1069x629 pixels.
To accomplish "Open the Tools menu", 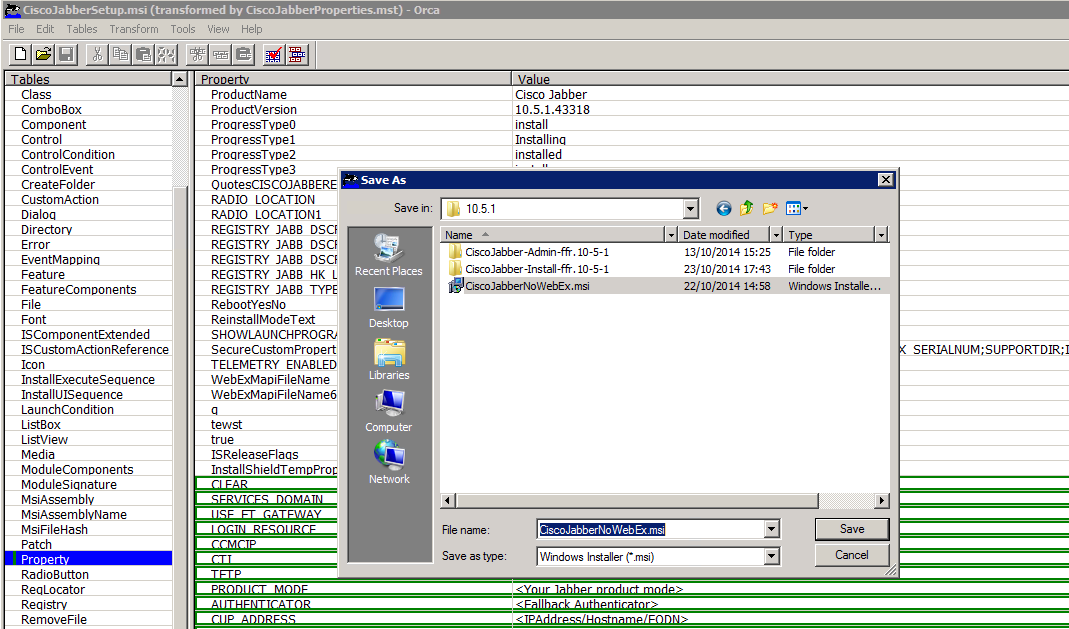I will (x=183, y=29).
